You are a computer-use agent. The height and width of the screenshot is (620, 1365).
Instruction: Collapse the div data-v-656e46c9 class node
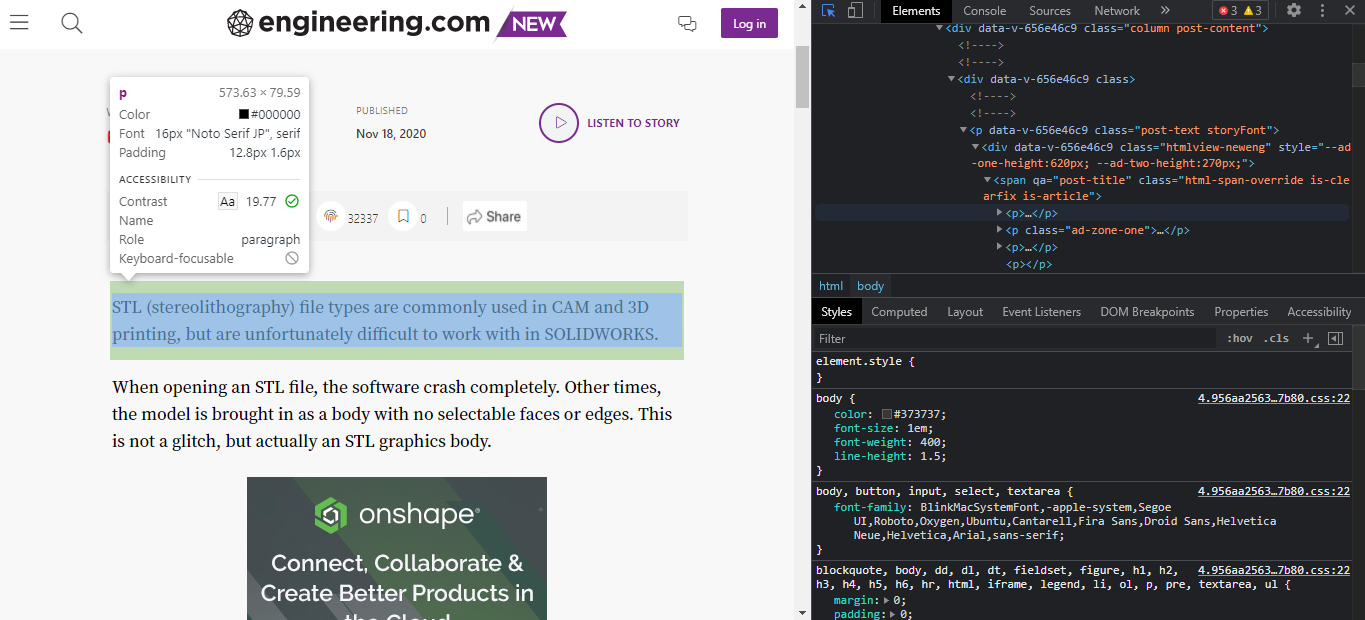coord(952,79)
